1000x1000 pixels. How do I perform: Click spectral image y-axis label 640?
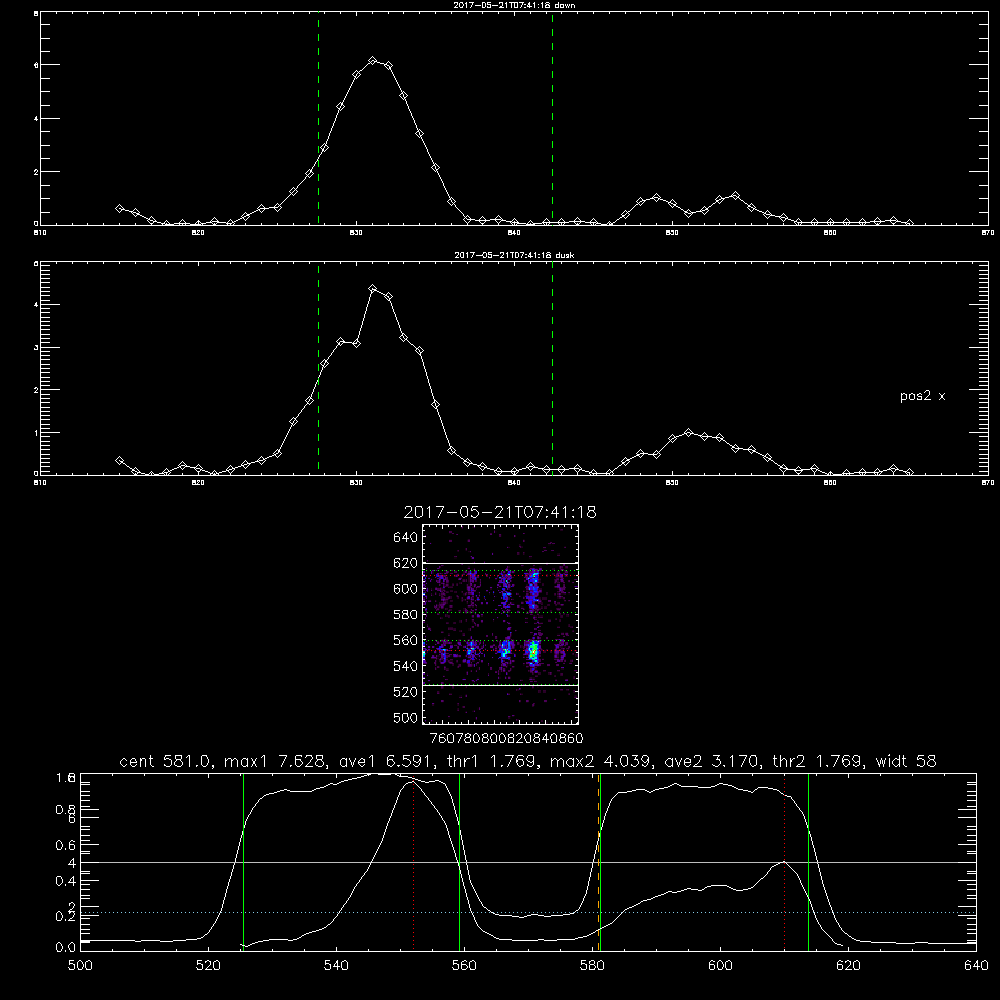pos(406,537)
